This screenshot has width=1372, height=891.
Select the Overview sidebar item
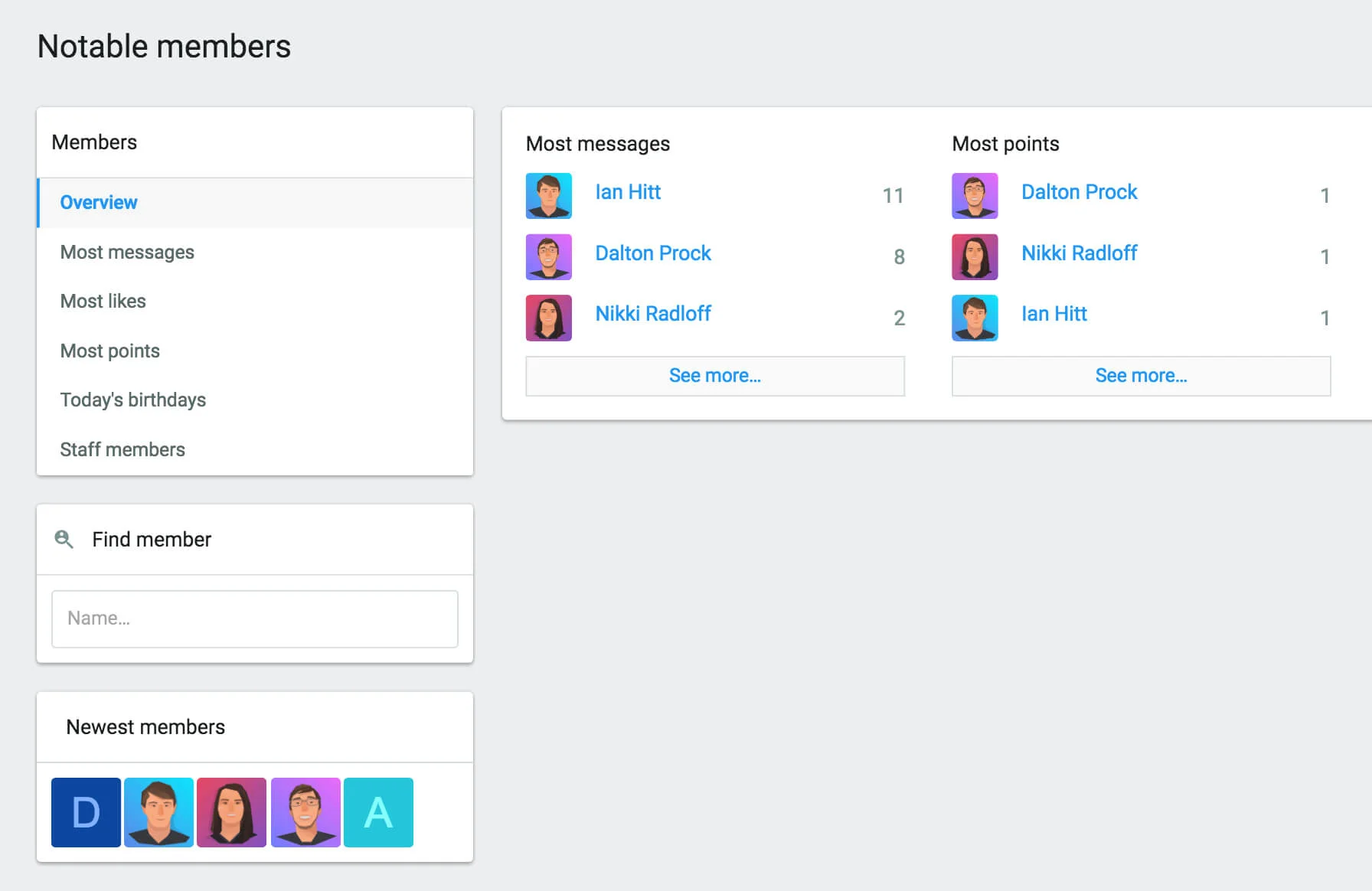coord(99,203)
